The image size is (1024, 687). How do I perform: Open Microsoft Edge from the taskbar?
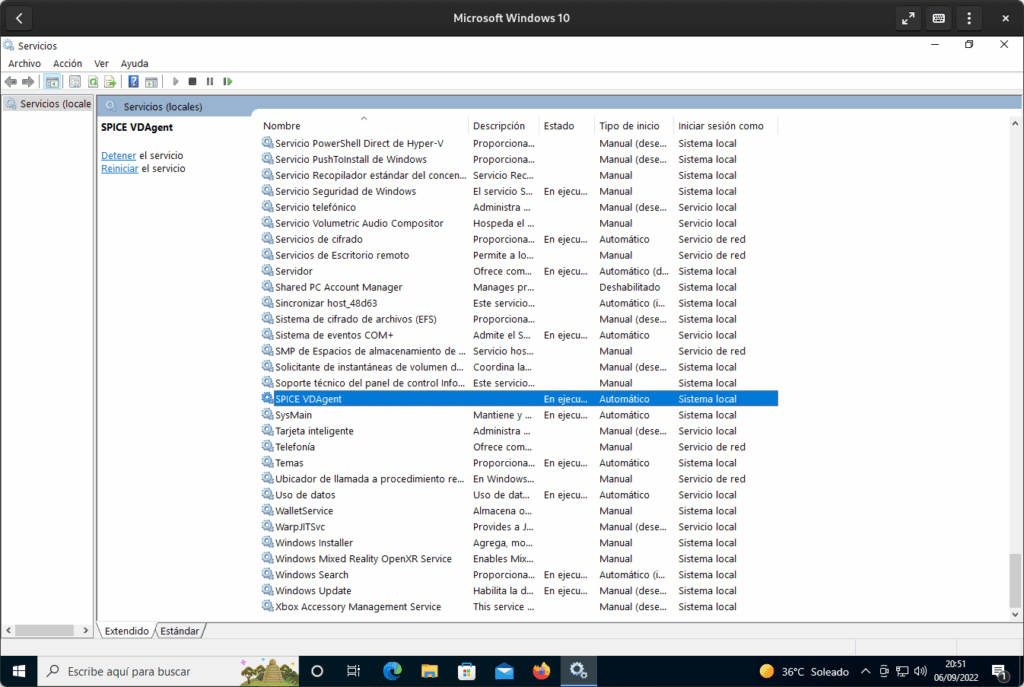[391, 671]
